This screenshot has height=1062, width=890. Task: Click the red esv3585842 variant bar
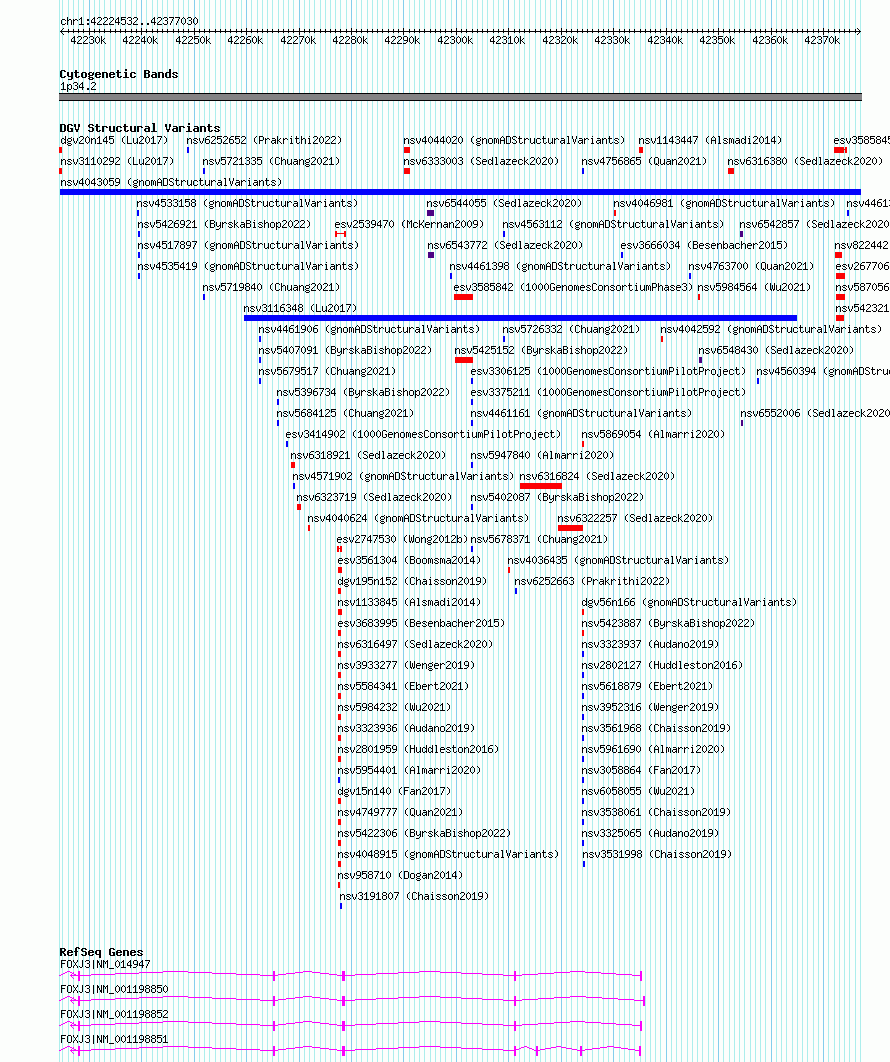click(463, 297)
